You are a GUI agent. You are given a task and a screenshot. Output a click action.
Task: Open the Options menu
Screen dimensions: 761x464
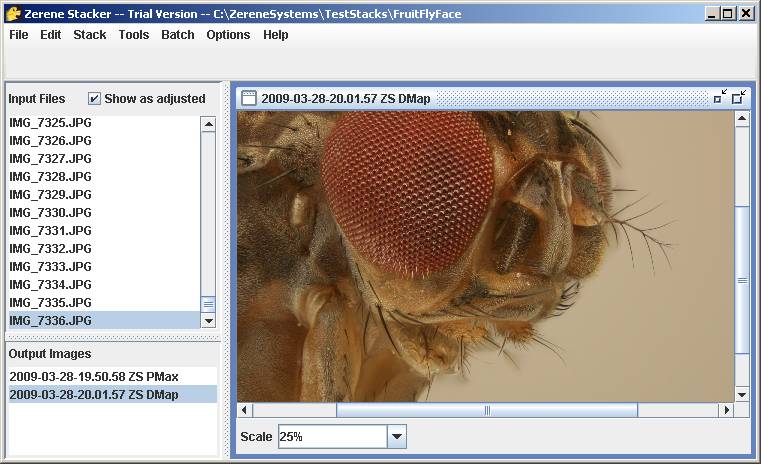click(228, 35)
